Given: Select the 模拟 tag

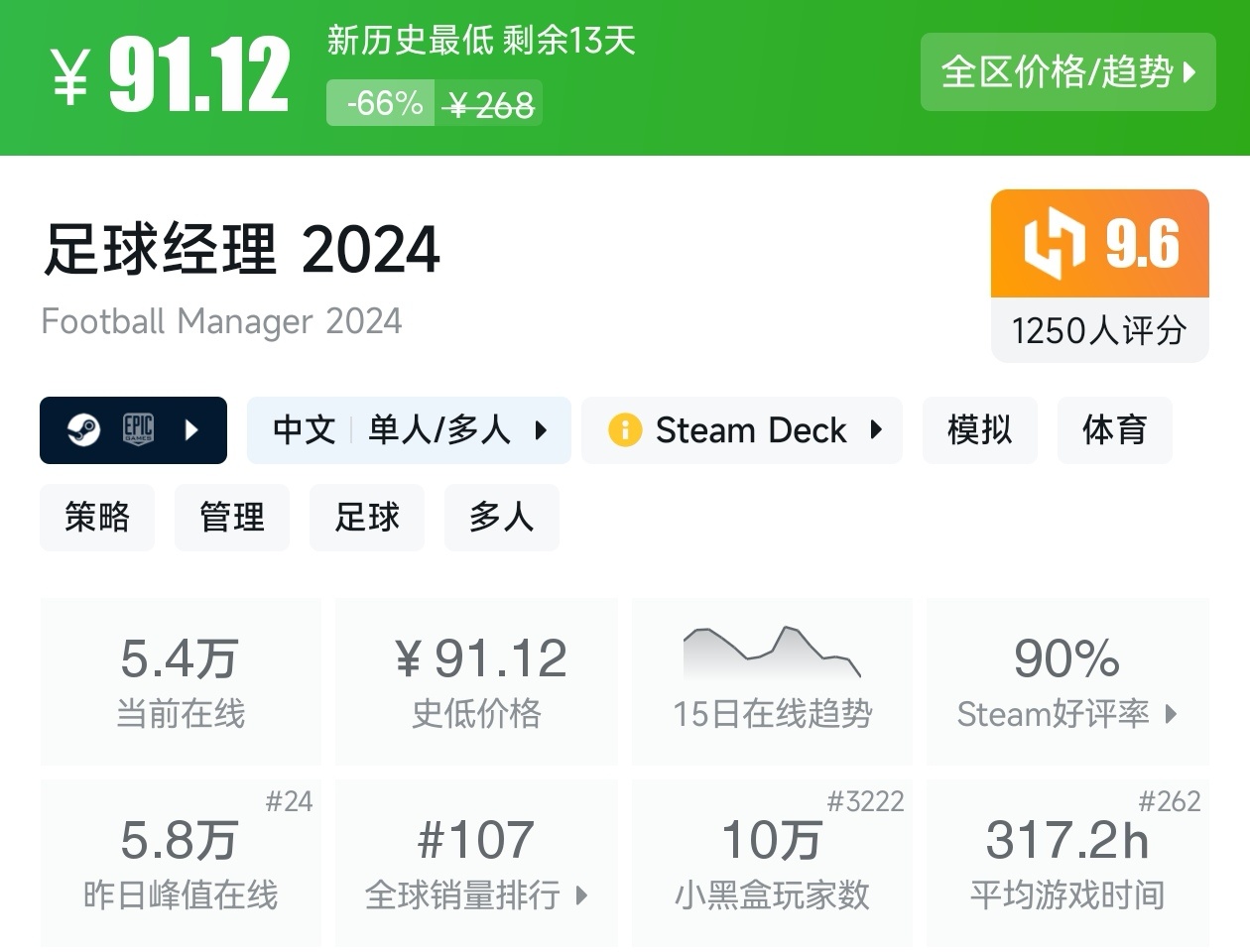Looking at the screenshot, I should click(x=979, y=430).
